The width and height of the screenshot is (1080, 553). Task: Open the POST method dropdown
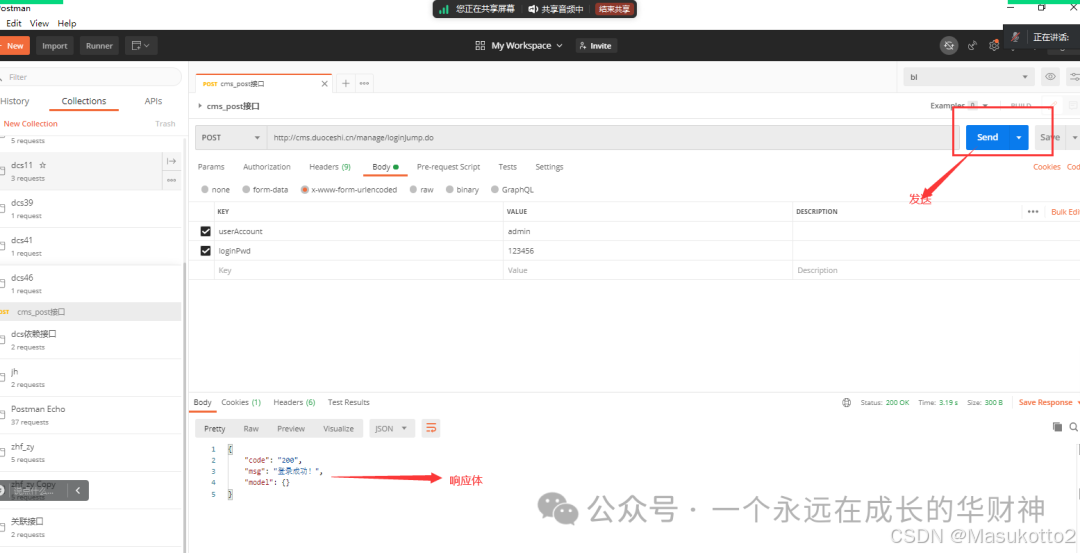click(231, 137)
